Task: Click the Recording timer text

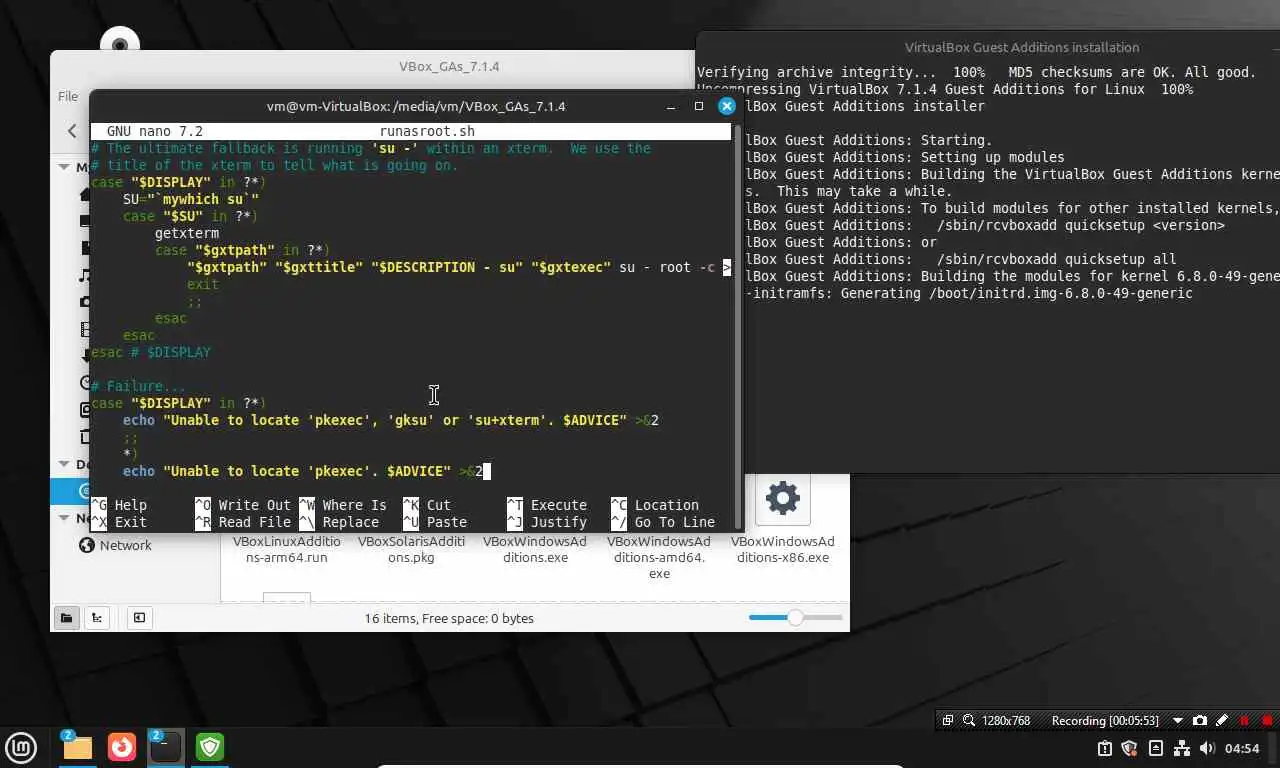Action: click(1105, 720)
